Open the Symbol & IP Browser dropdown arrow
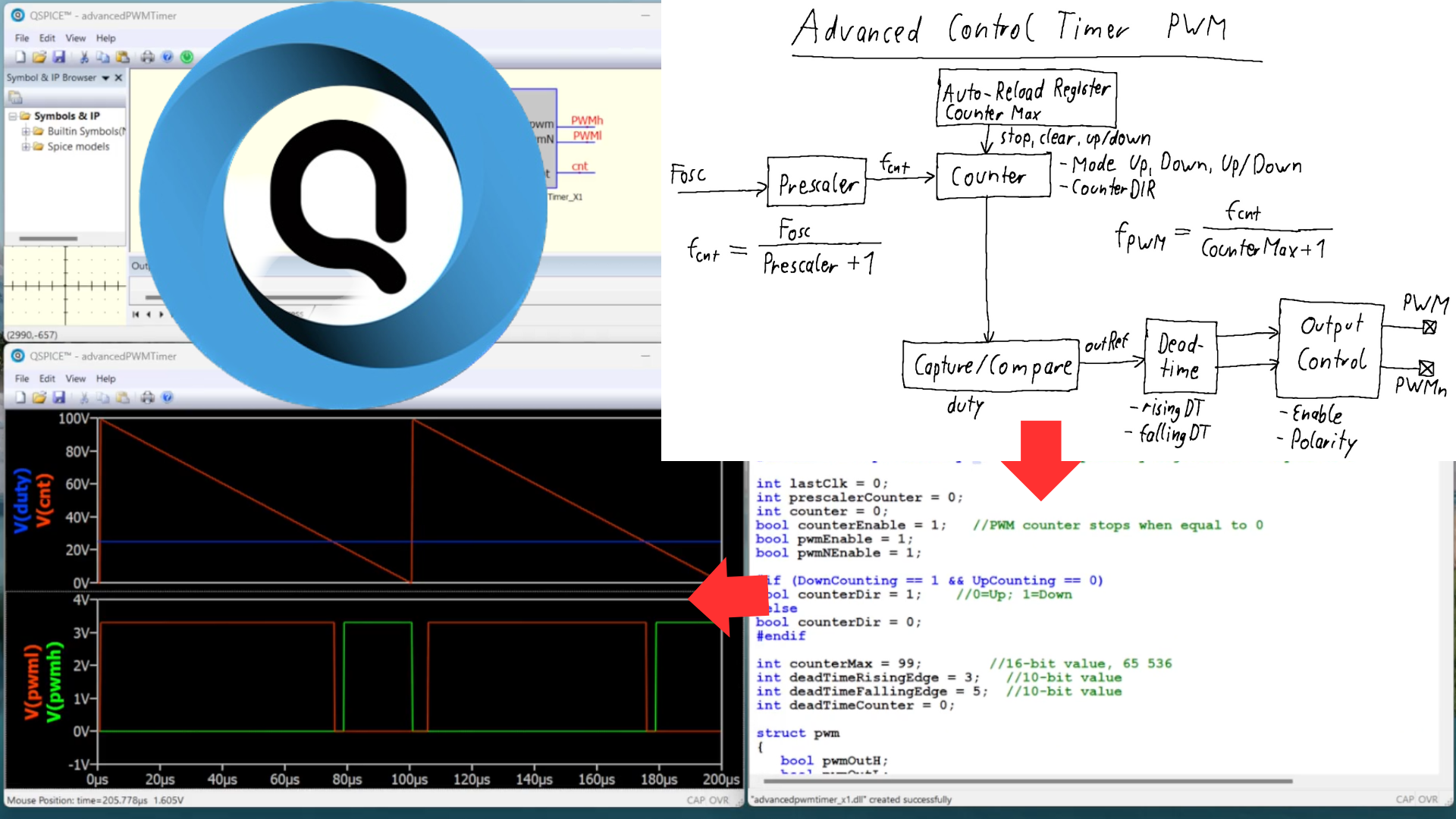The height and width of the screenshot is (819, 1456). pyautogui.click(x=106, y=77)
